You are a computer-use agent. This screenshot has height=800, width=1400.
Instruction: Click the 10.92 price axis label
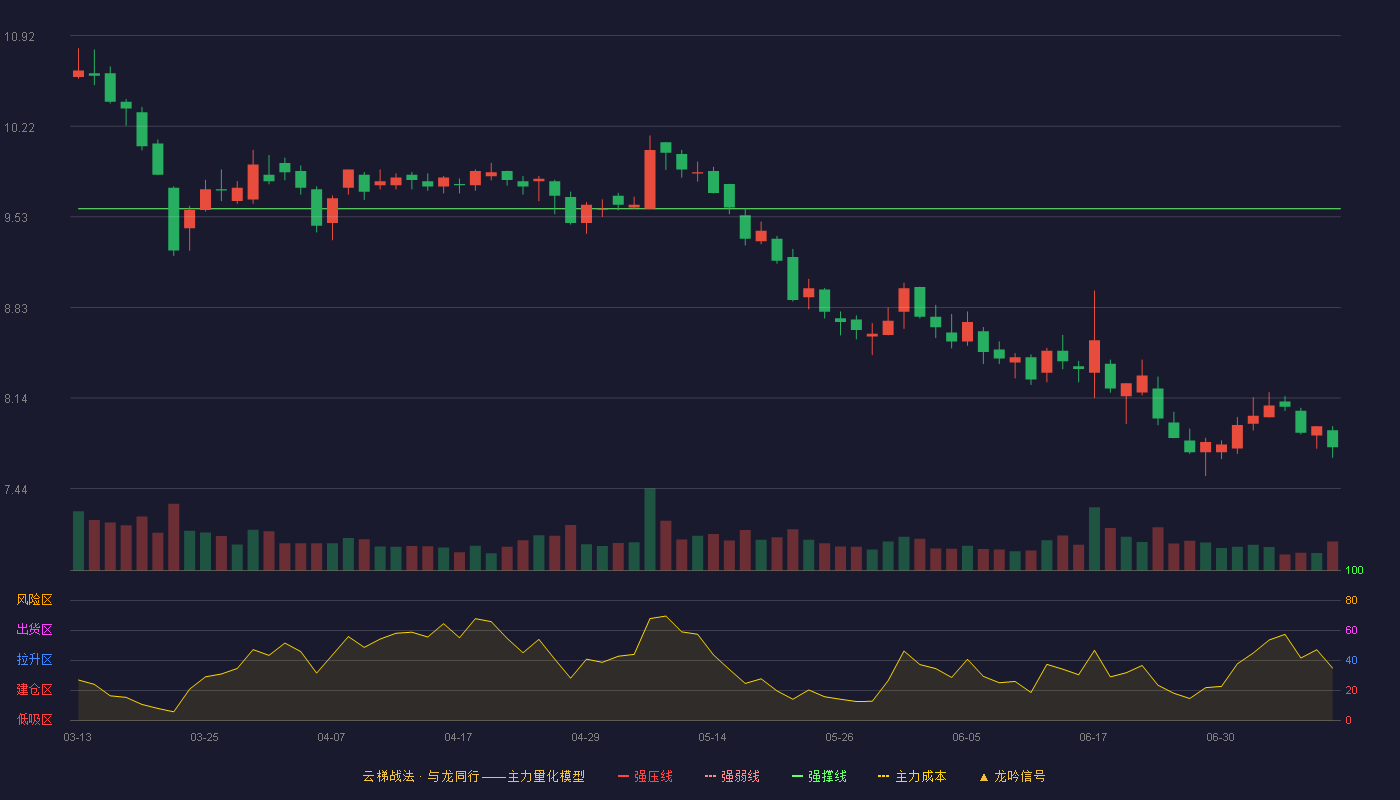pos(19,37)
